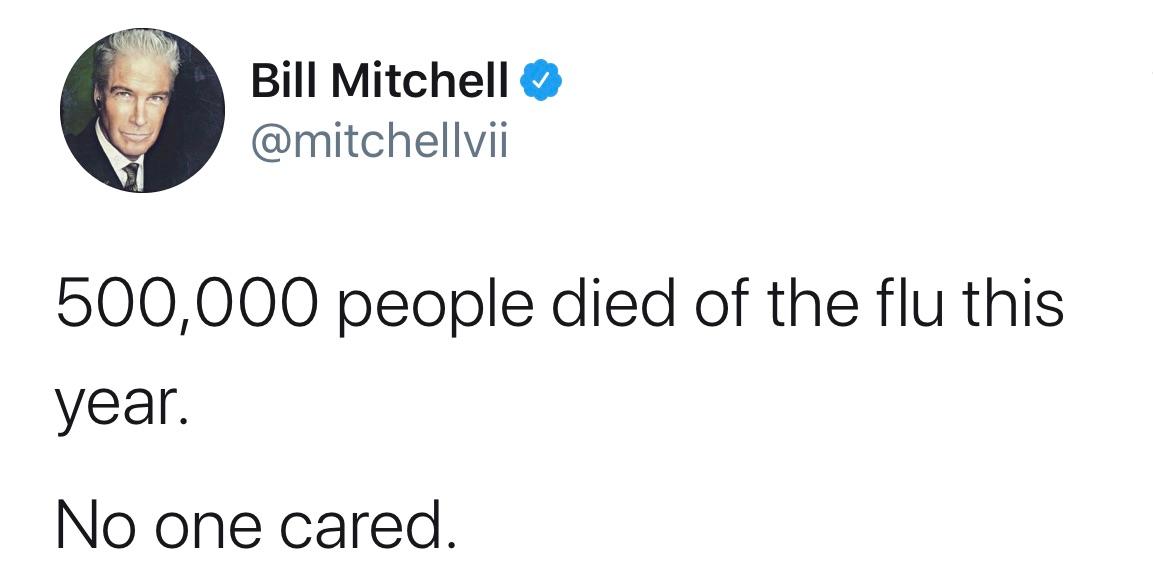Click the blue verified checkmark badge
This screenshot has width=1153, height=568.
[541, 81]
